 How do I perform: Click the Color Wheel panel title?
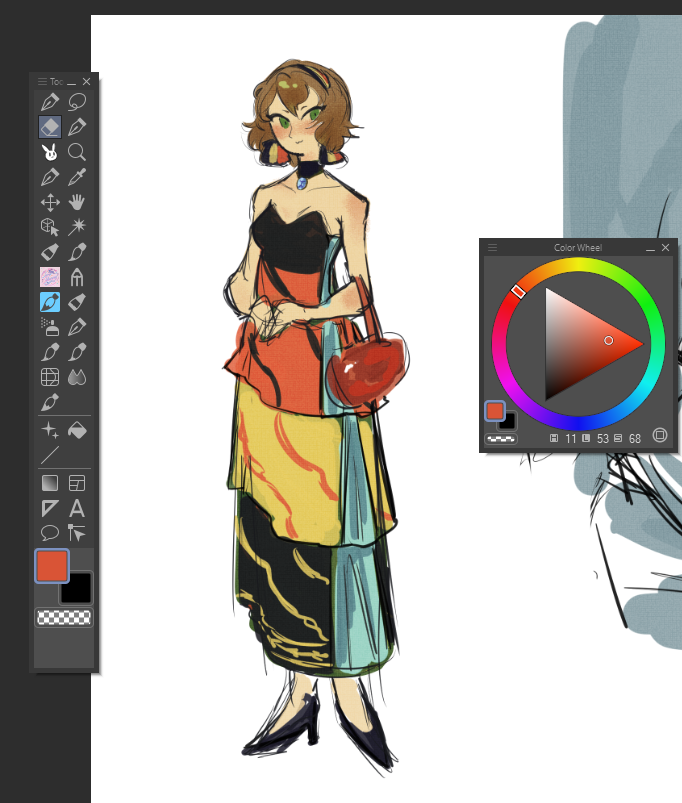tap(578, 247)
